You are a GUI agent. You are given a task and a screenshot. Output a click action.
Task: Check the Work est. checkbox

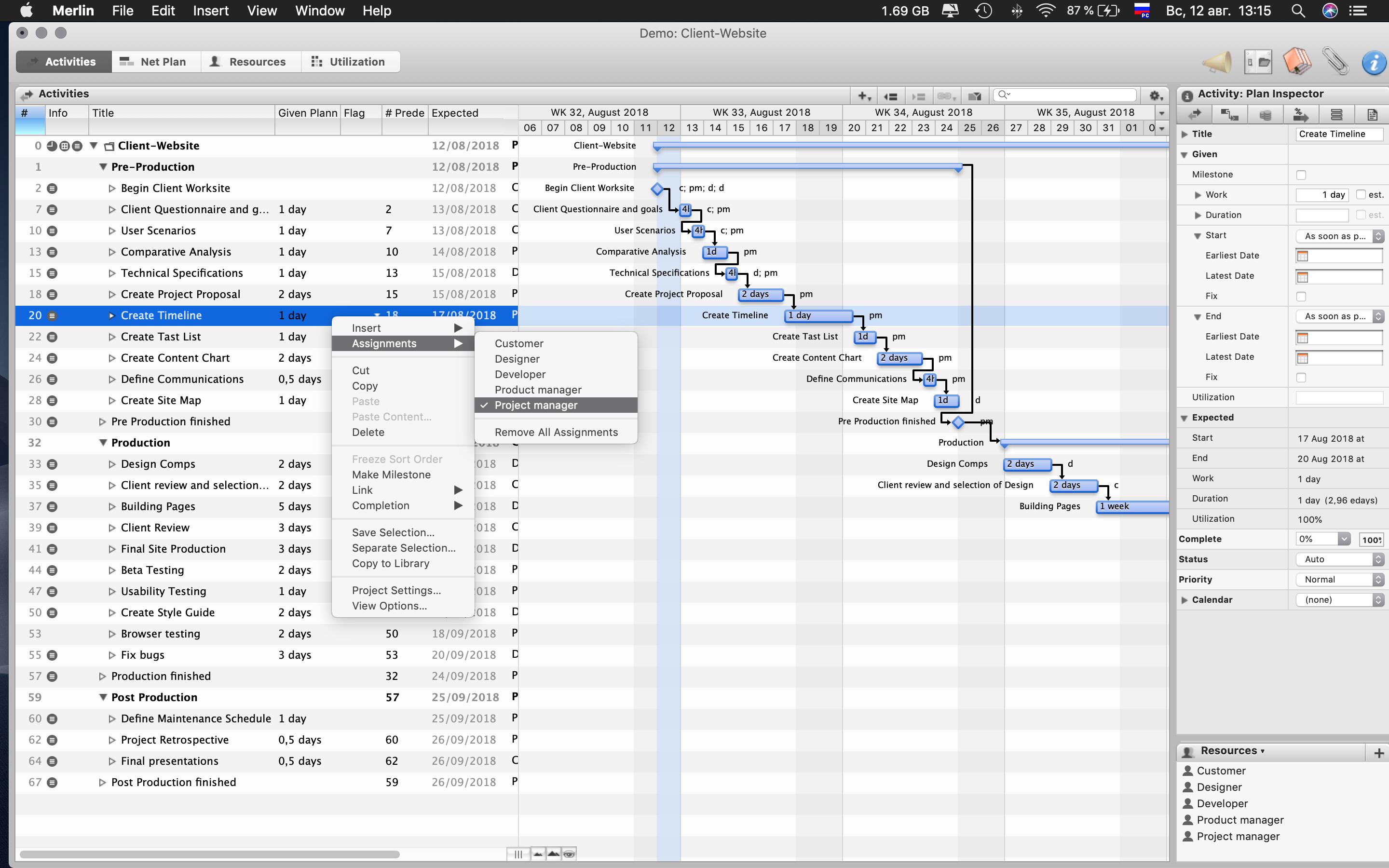click(1360, 195)
